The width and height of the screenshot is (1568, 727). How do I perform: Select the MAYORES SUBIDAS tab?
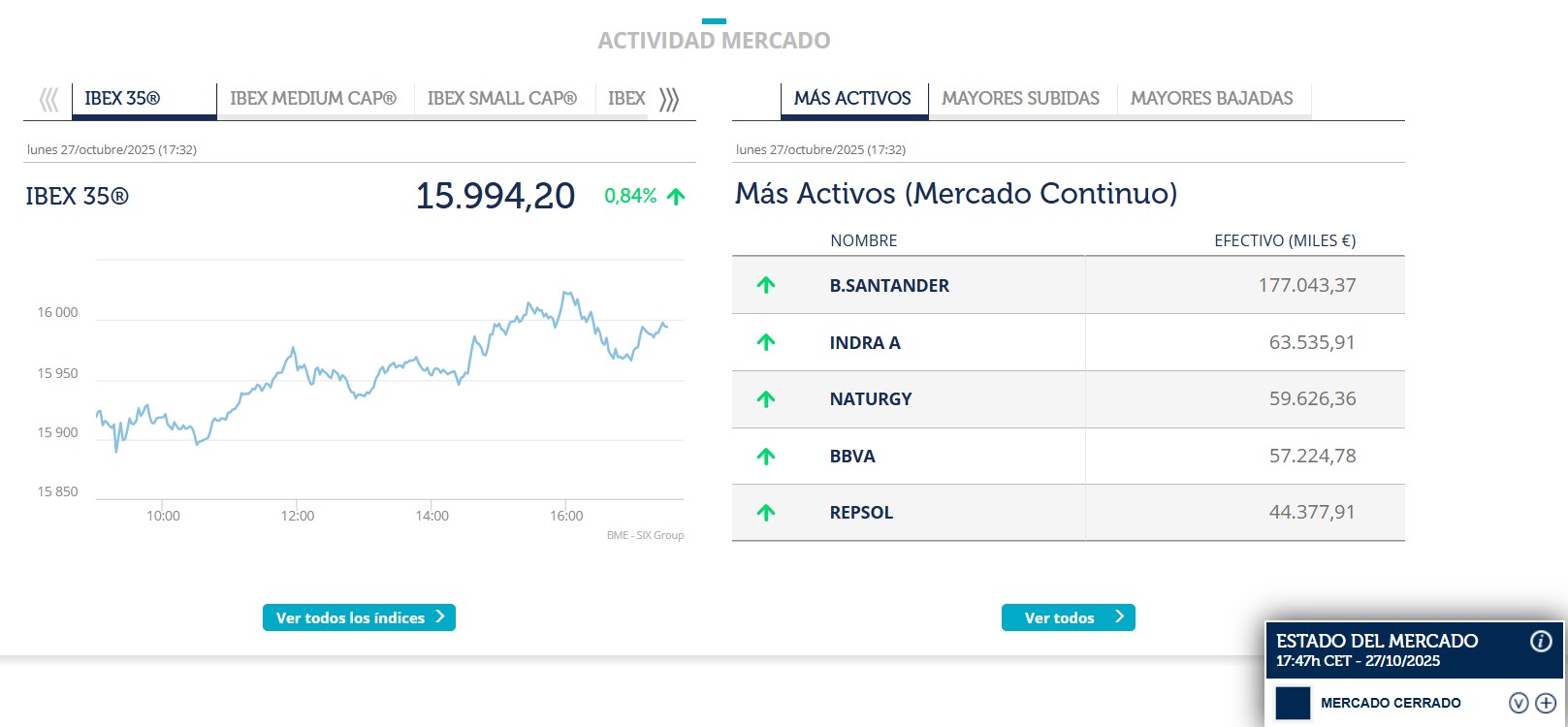tap(1020, 99)
